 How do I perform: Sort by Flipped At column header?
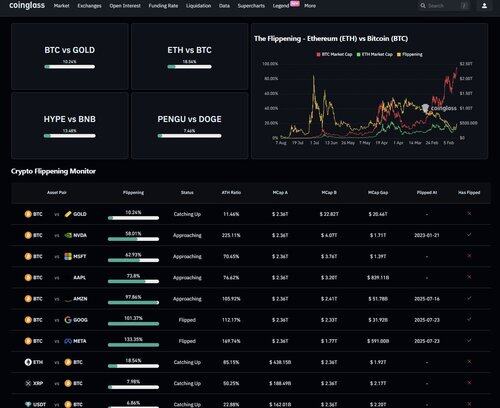click(x=427, y=192)
